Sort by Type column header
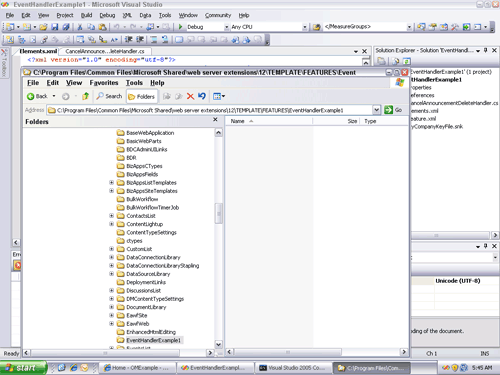The image size is (500, 375). [x=385, y=121]
